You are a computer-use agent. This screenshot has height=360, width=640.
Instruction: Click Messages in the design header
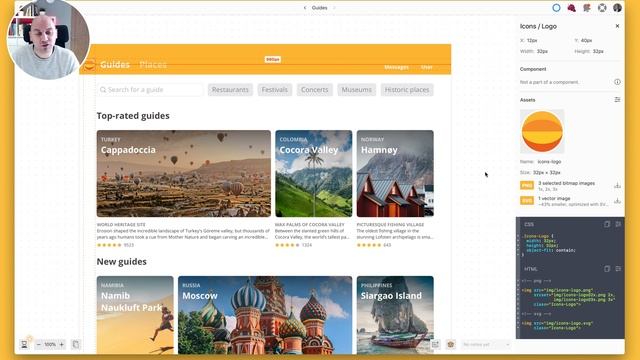396,67
